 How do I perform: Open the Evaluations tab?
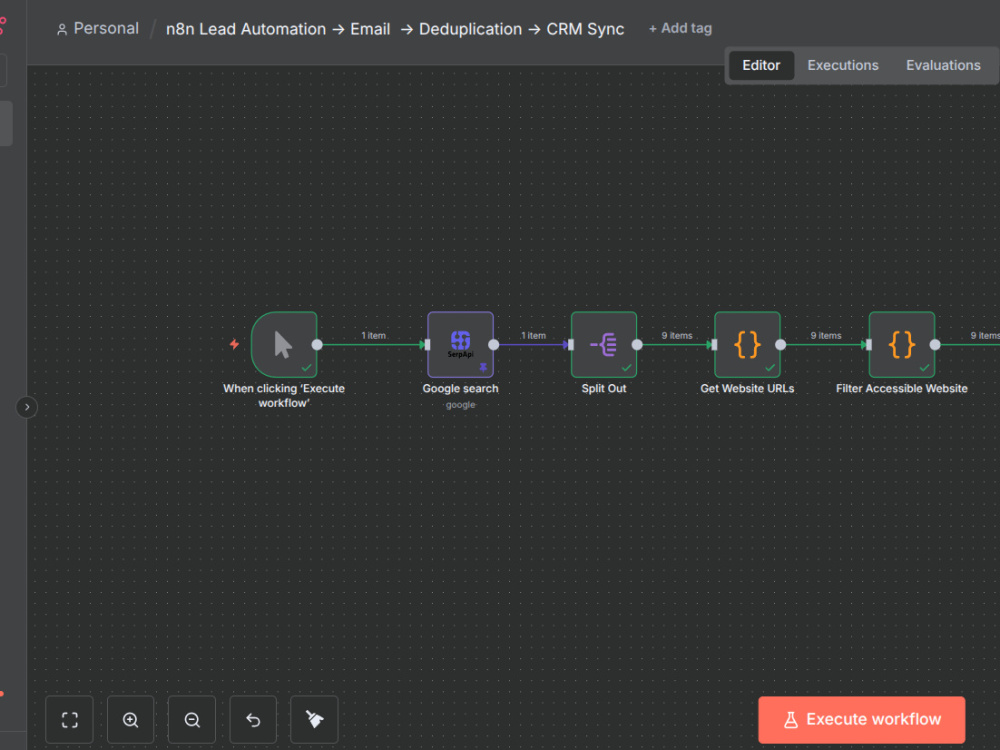[943, 65]
